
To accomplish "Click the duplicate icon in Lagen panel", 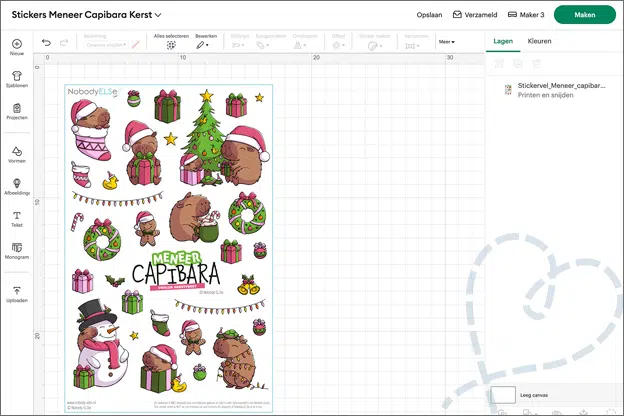I will 518,63.
